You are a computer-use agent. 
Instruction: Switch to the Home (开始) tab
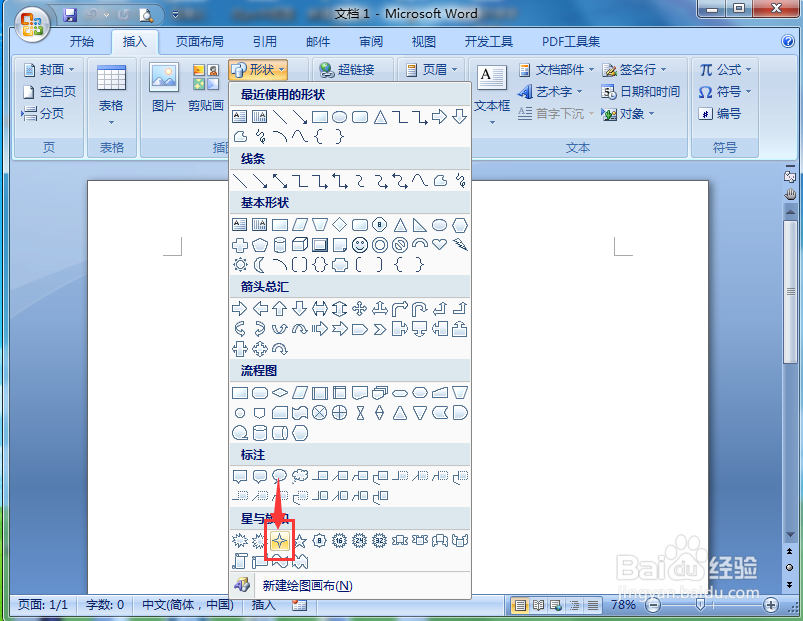[x=82, y=41]
